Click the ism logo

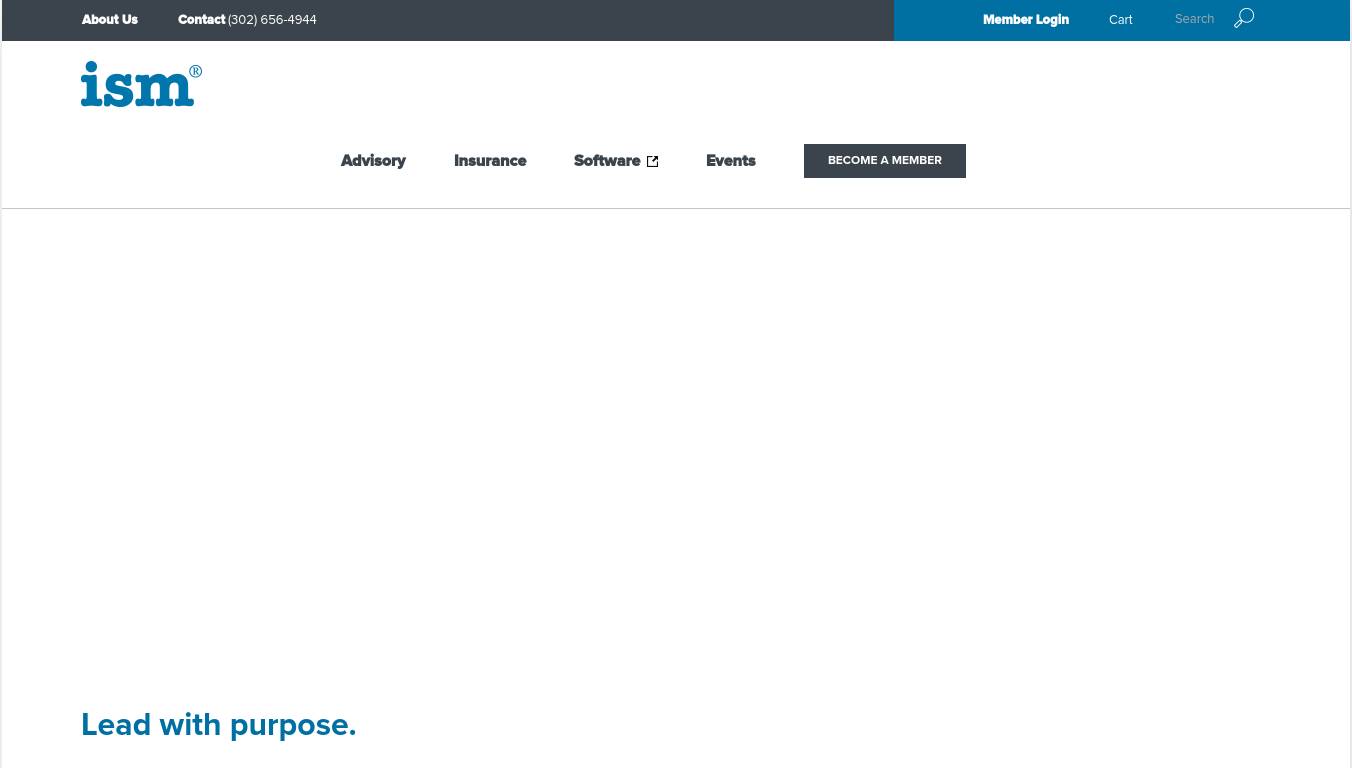[137, 86]
